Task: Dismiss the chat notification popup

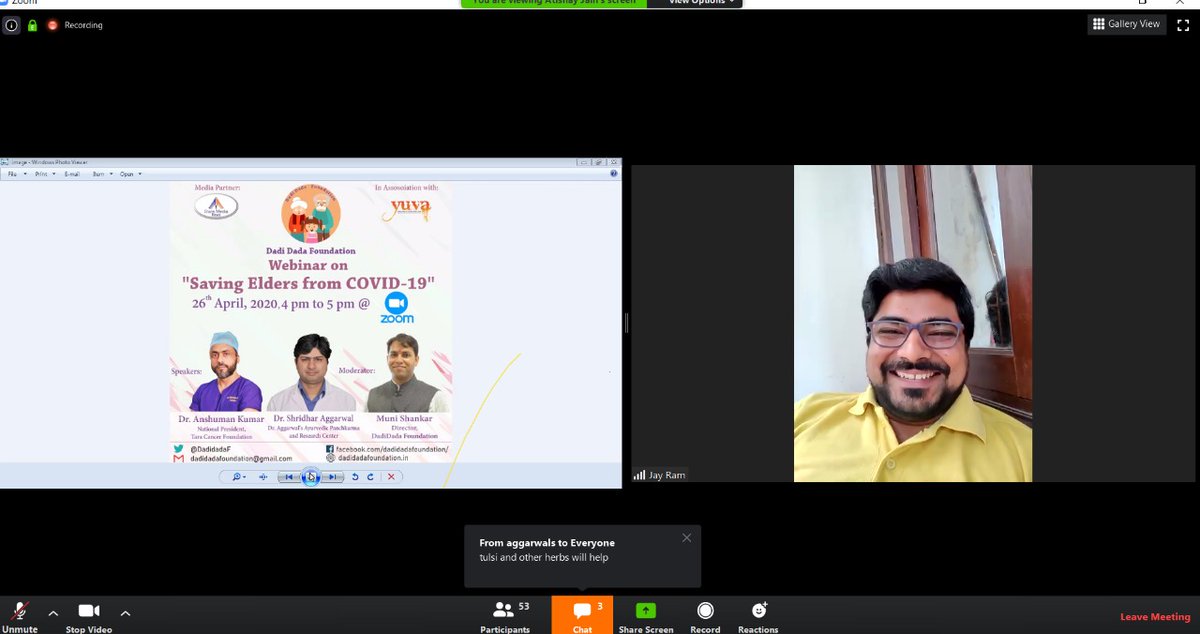Action: tap(686, 538)
